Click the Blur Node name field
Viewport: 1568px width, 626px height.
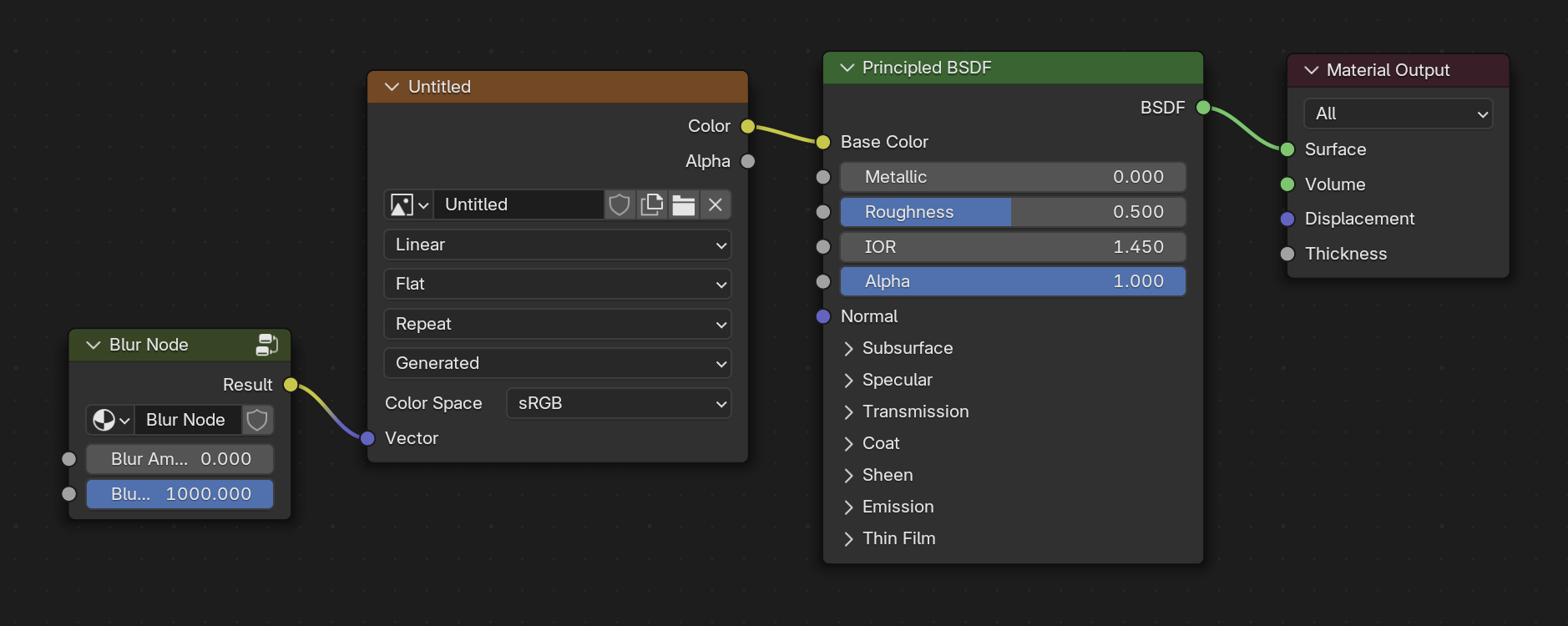(x=188, y=420)
